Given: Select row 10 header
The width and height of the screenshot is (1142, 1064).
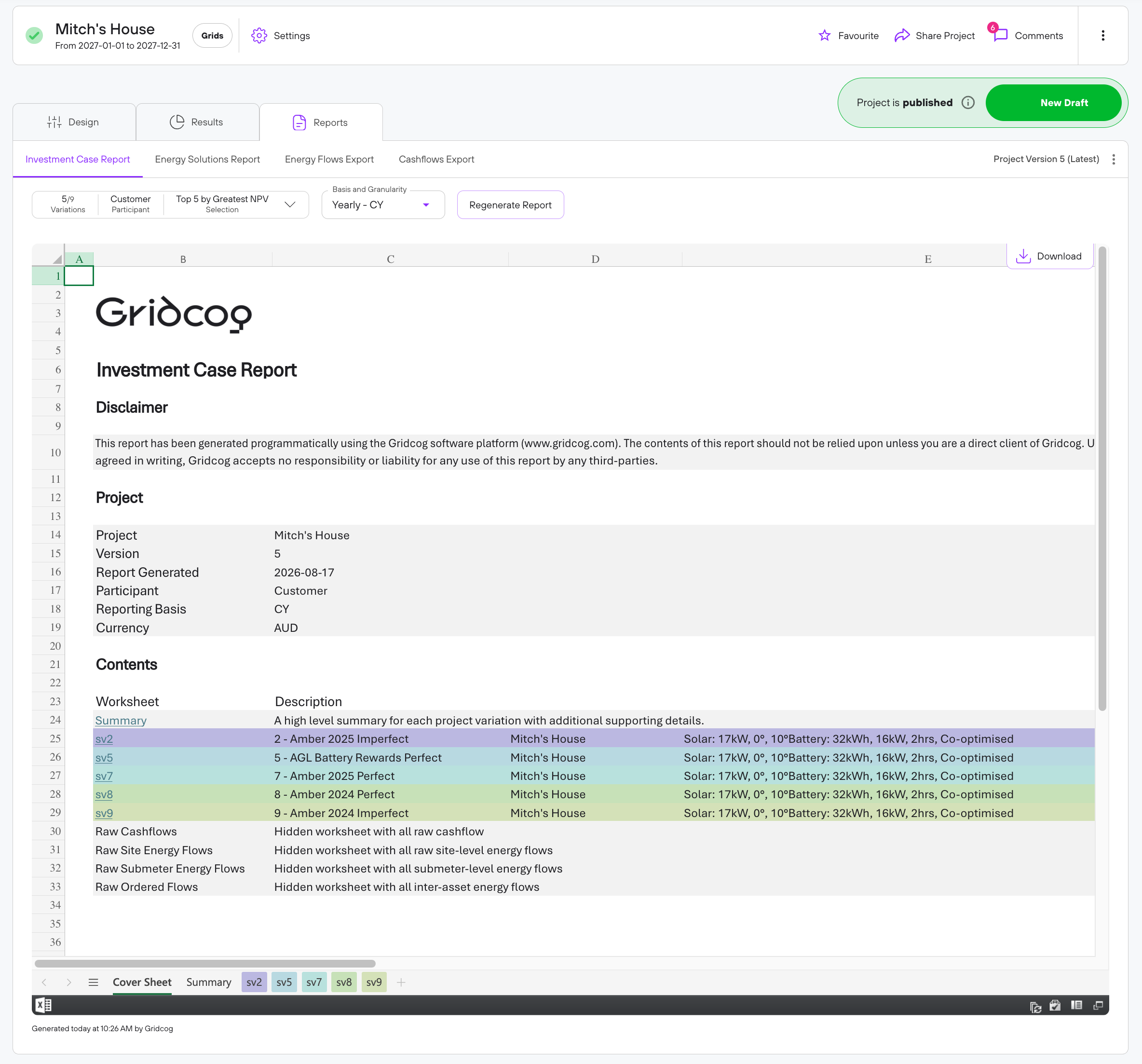Looking at the screenshot, I should click(x=48, y=453).
